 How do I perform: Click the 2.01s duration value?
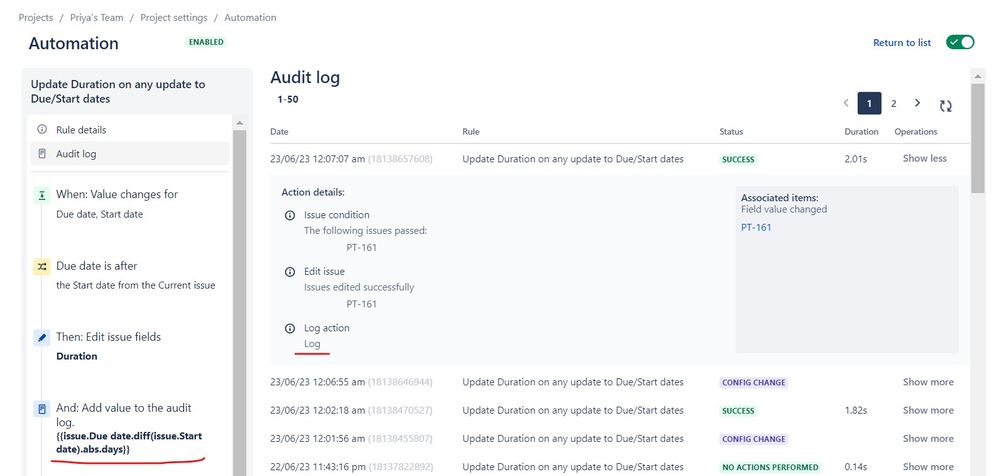point(856,159)
